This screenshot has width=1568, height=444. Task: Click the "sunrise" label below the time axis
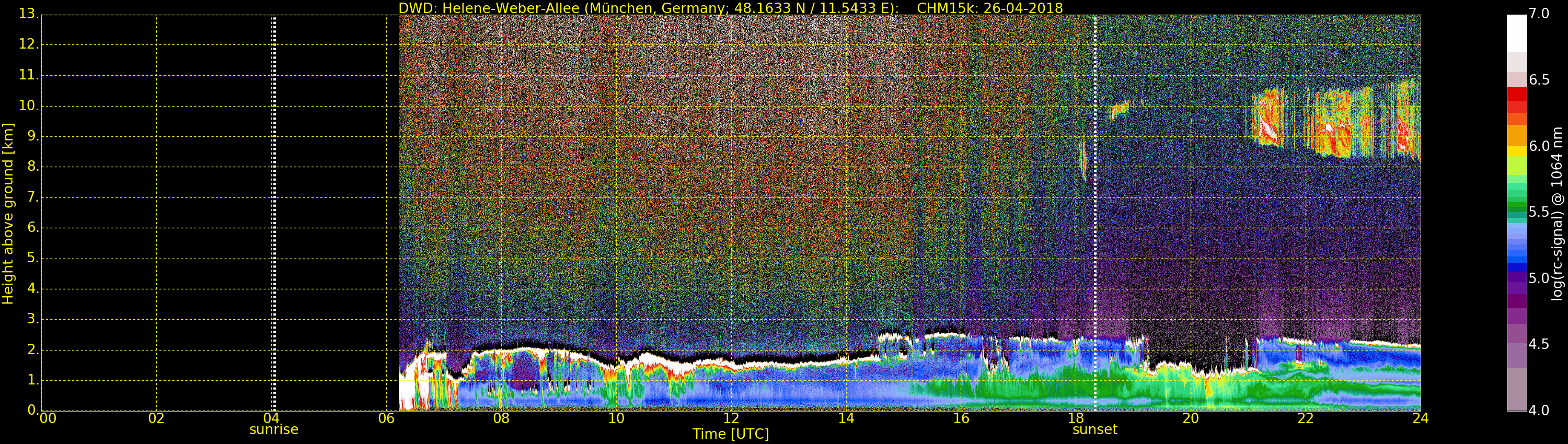click(274, 429)
